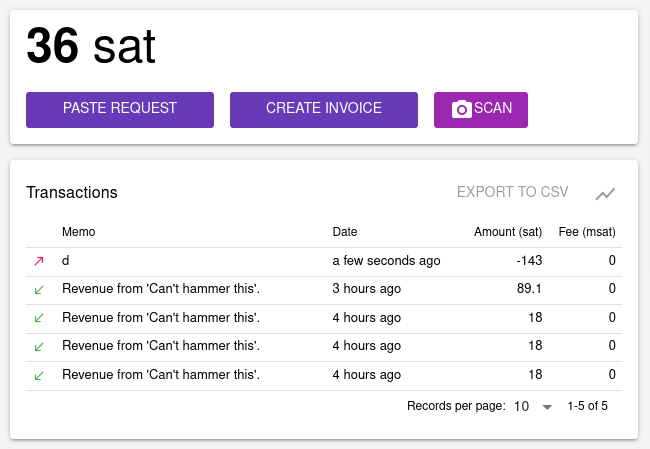Click the memo 'd' transaction text
The height and width of the screenshot is (449, 650).
click(x=65, y=260)
